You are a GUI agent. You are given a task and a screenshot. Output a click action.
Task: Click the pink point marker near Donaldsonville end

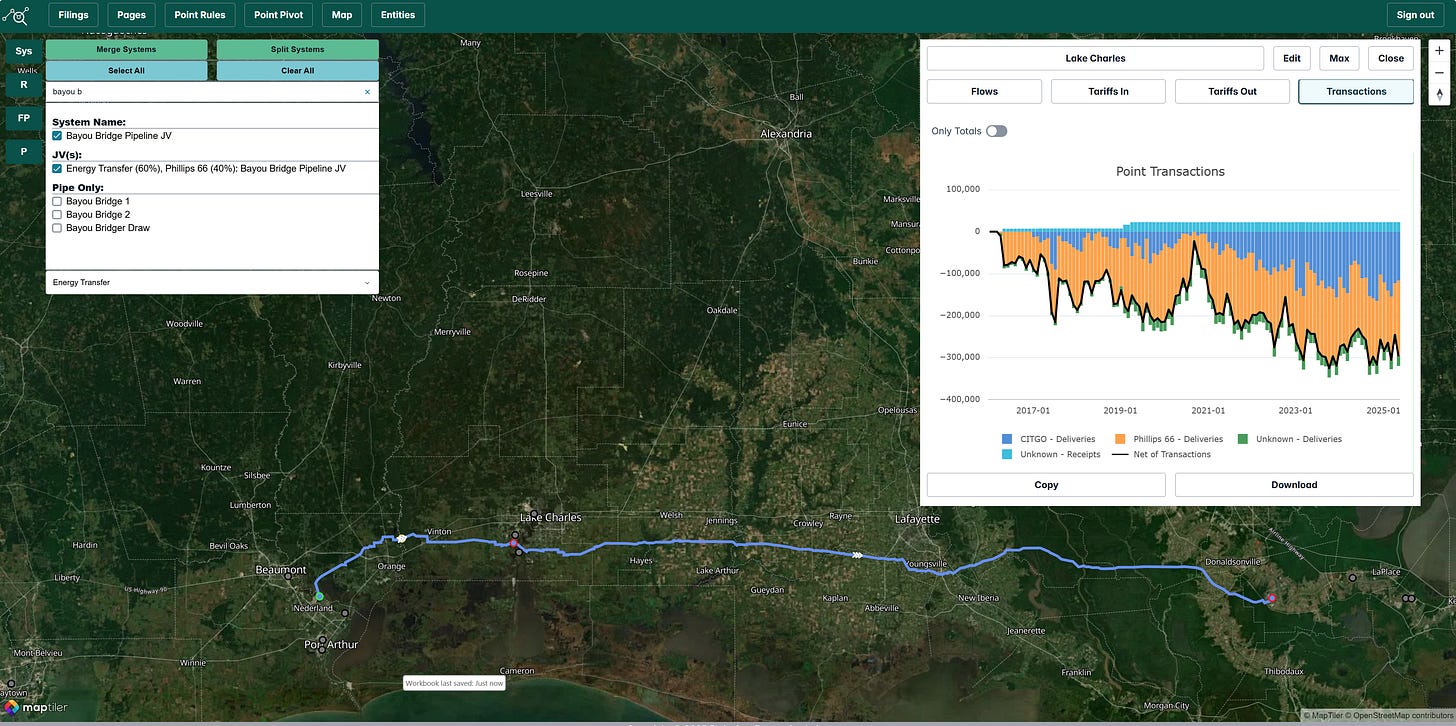[x=1272, y=598]
